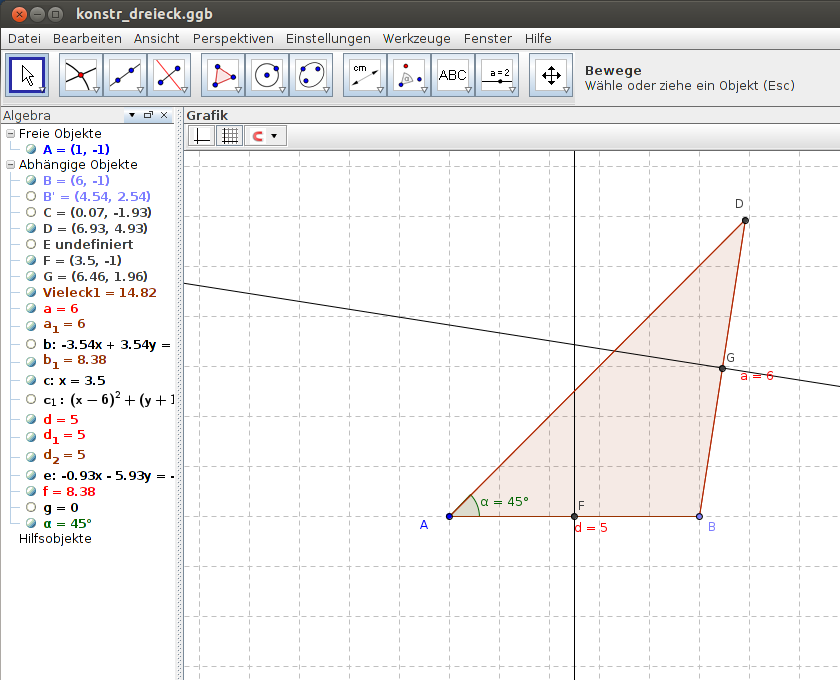The height and width of the screenshot is (680, 840).
Task: Toggle the grid display
Action: pyautogui.click(x=229, y=135)
